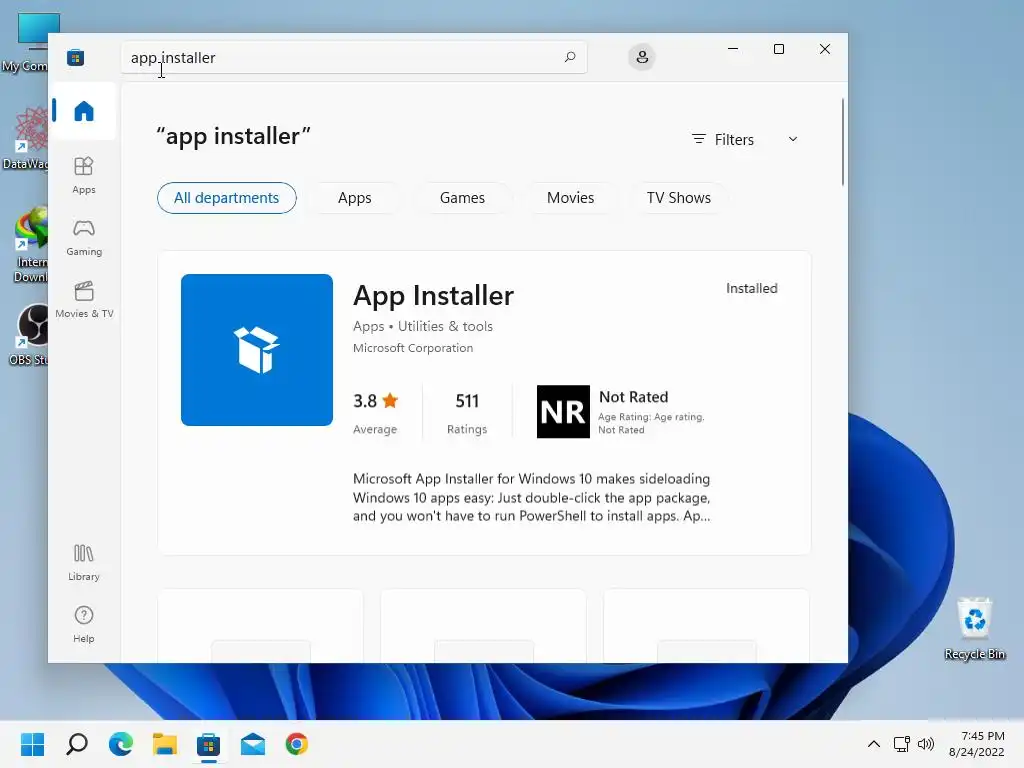The image size is (1024, 768).
Task: Open taskbar Search
Action: click(76, 744)
